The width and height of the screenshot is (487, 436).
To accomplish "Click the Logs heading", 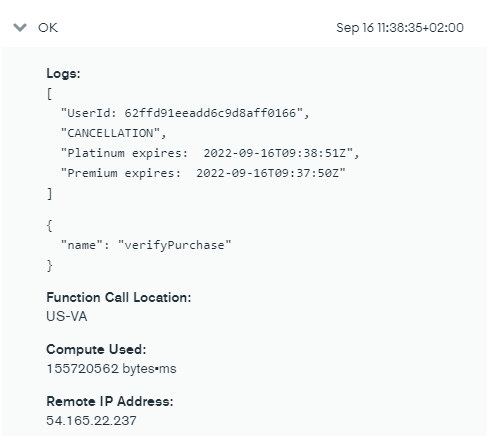I will (x=63, y=73).
